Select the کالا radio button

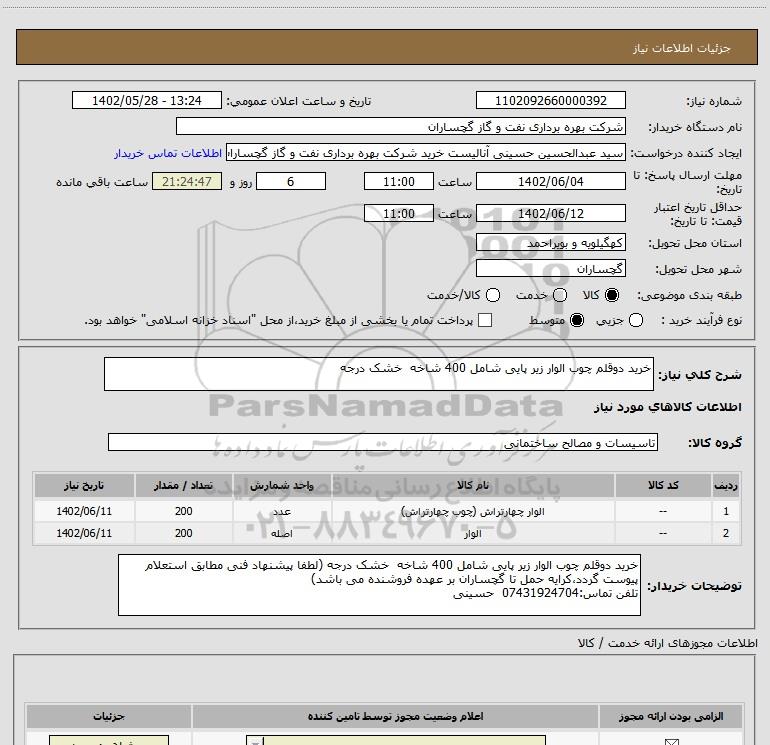[x=612, y=295]
